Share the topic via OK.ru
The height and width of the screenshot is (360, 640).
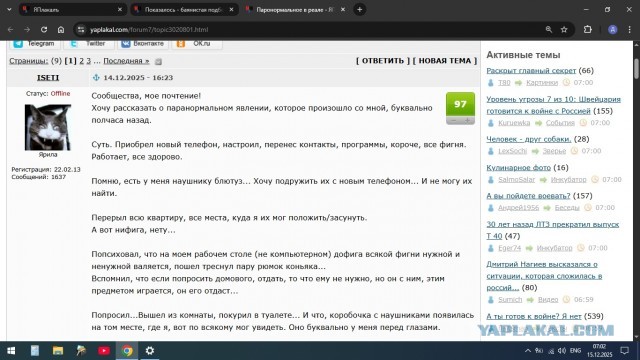click(x=197, y=43)
